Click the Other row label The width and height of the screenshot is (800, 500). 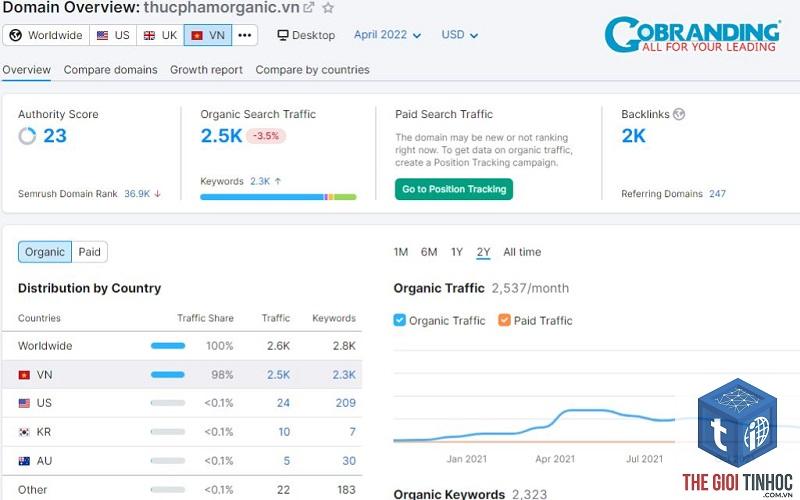(32, 490)
